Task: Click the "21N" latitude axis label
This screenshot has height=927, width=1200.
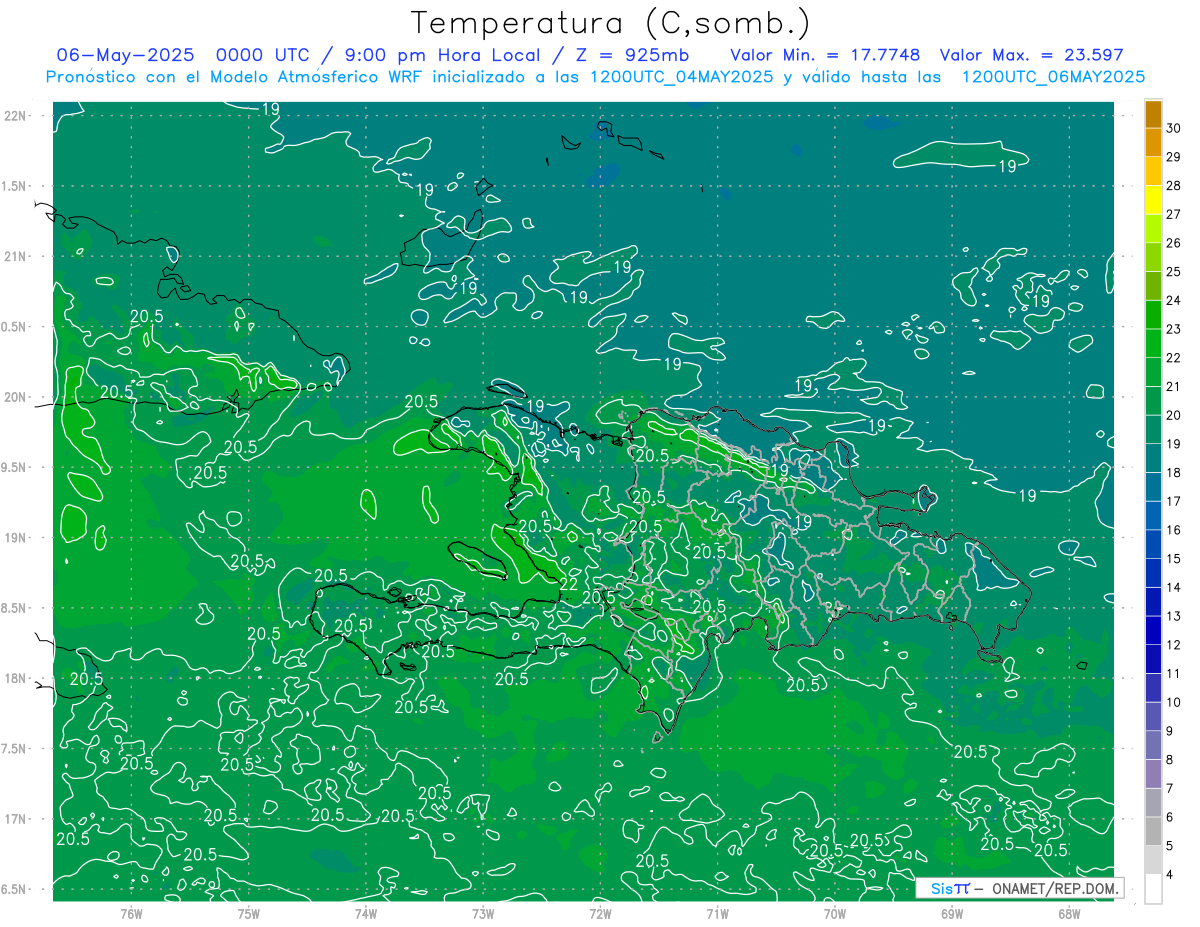Action: point(15,256)
